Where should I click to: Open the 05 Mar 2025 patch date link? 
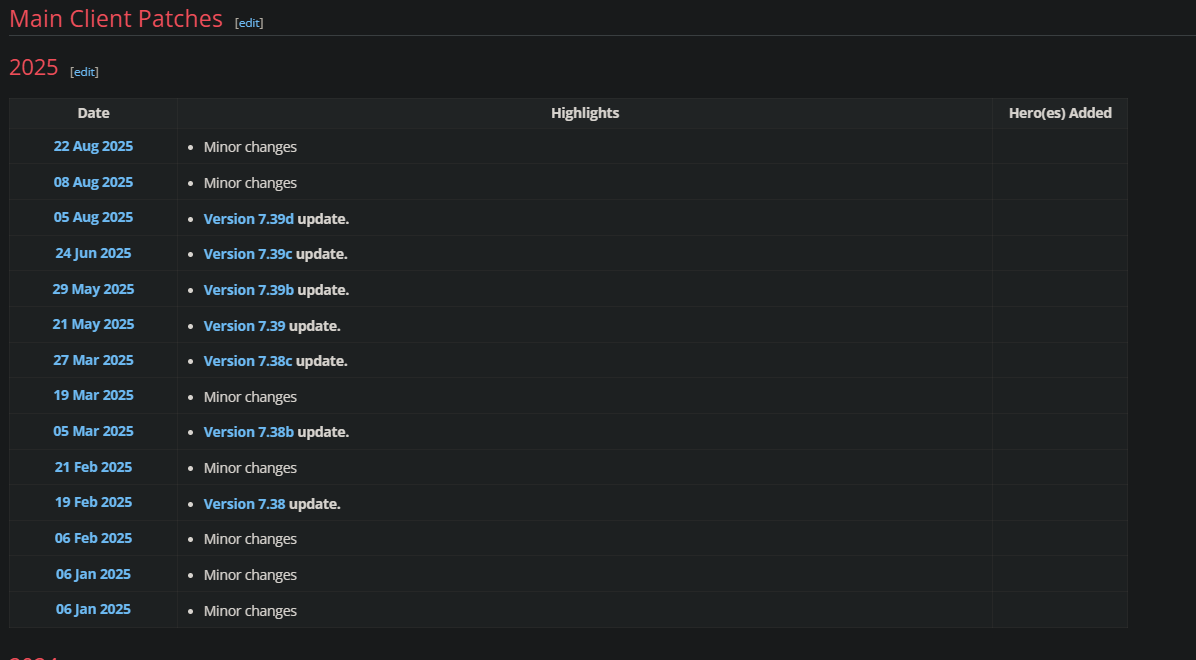[x=93, y=430]
